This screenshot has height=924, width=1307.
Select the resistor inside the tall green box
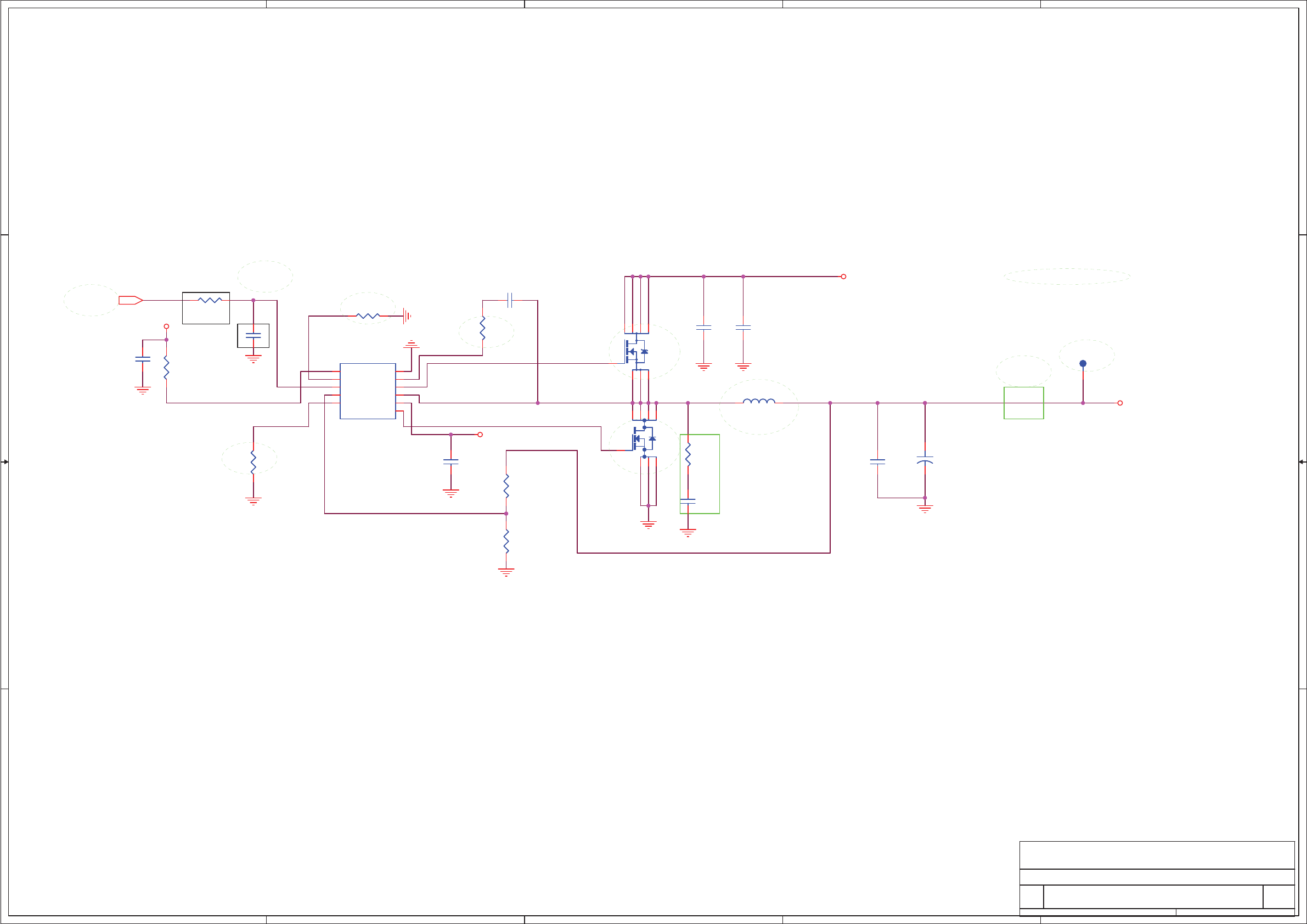(688, 455)
